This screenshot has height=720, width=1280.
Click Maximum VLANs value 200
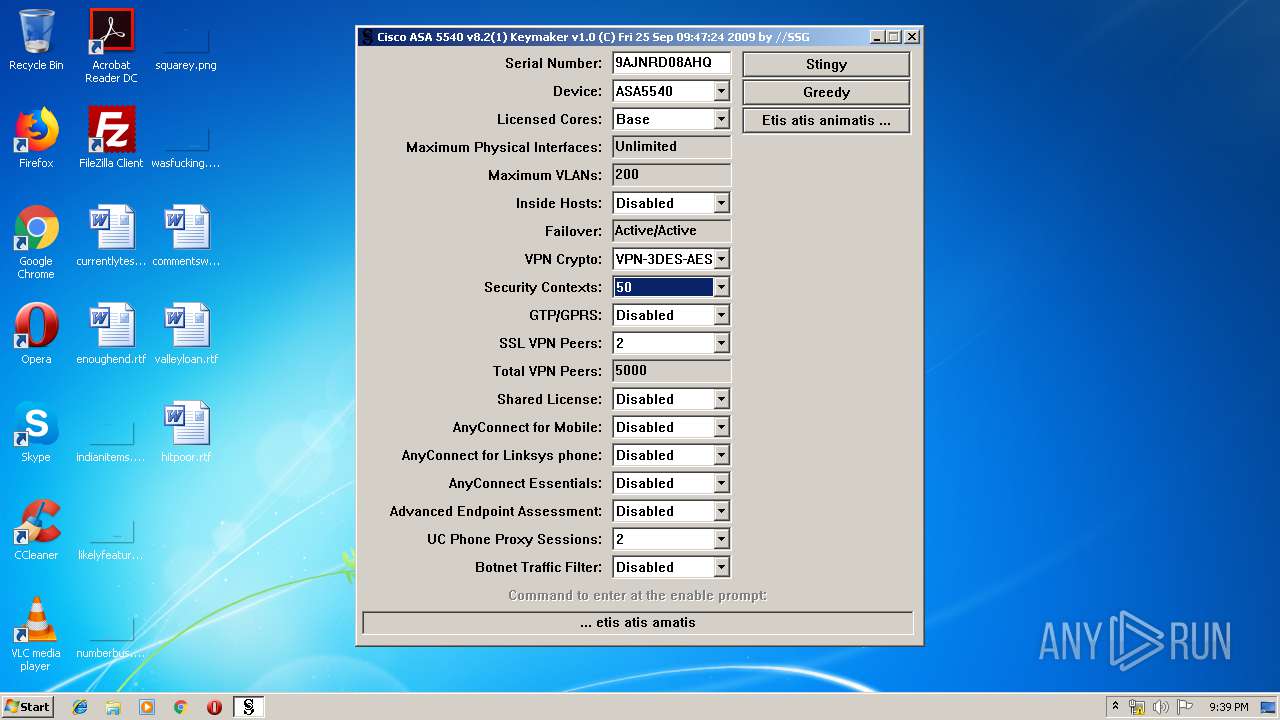pos(671,175)
